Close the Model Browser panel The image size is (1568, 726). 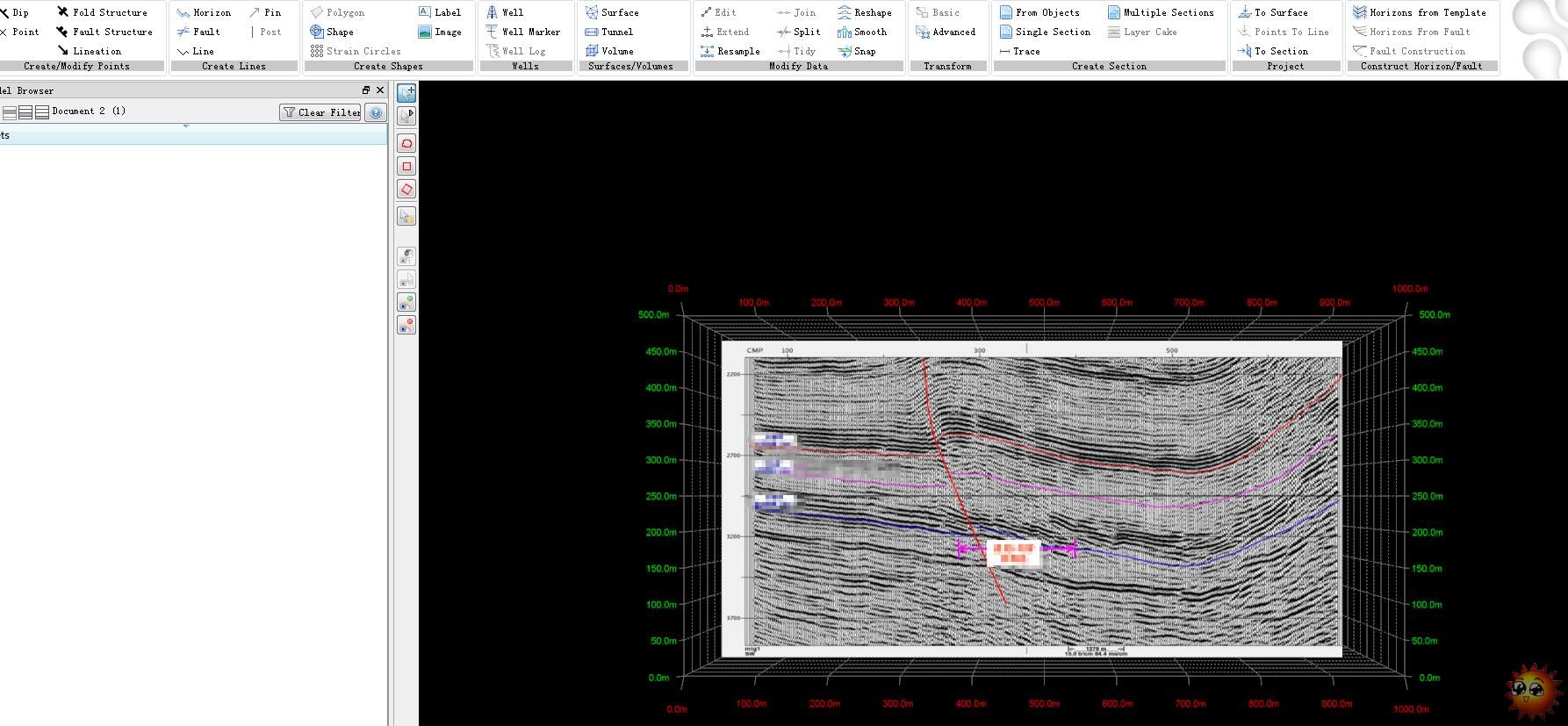(380, 90)
